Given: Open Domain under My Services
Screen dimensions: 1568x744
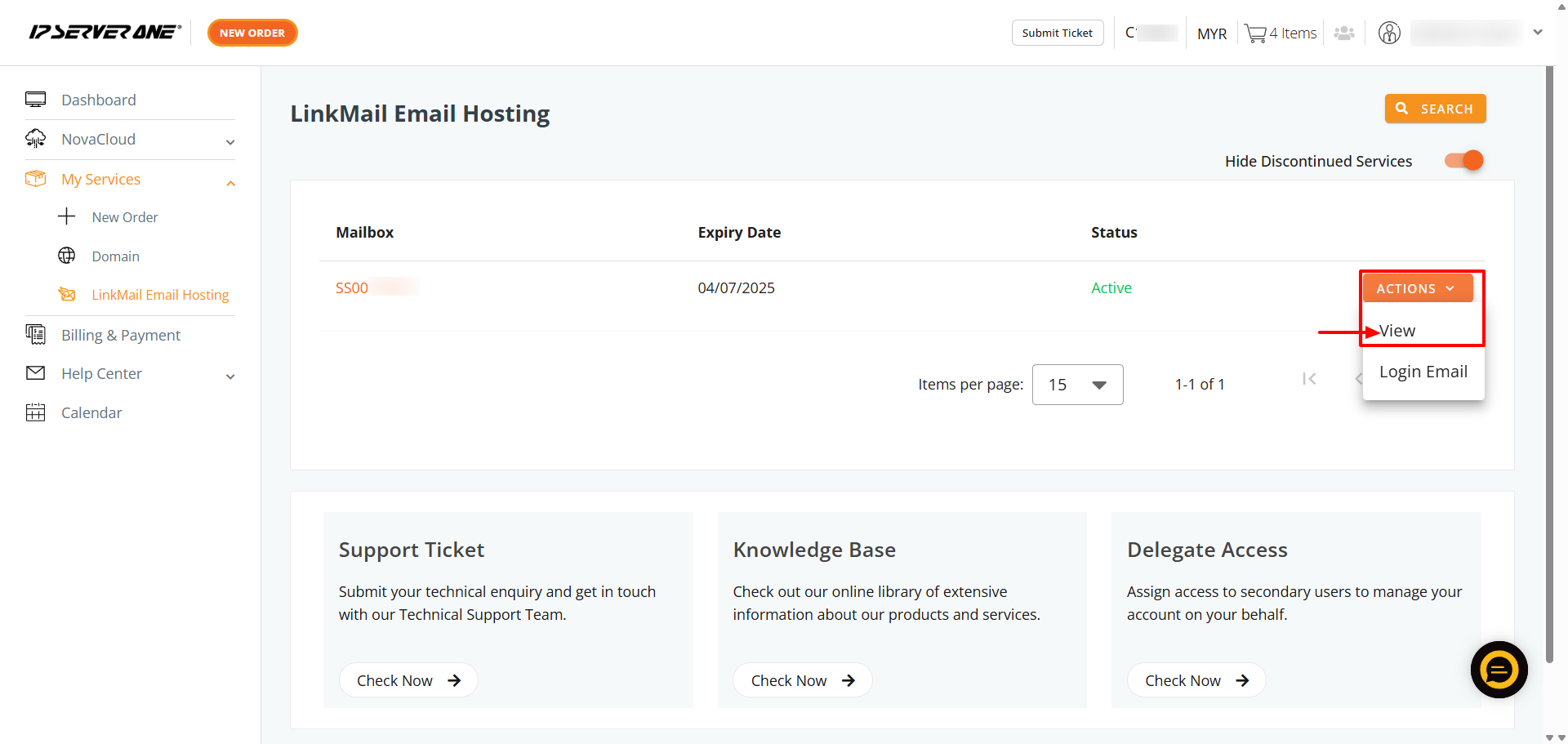Looking at the screenshot, I should 115,256.
